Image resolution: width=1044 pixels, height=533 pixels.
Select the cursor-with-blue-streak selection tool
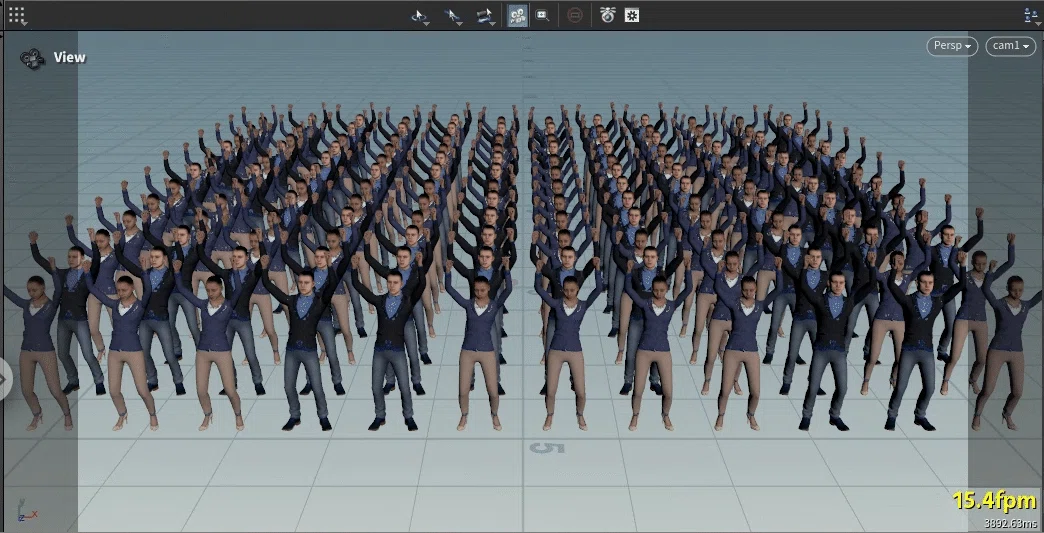pos(453,15)
